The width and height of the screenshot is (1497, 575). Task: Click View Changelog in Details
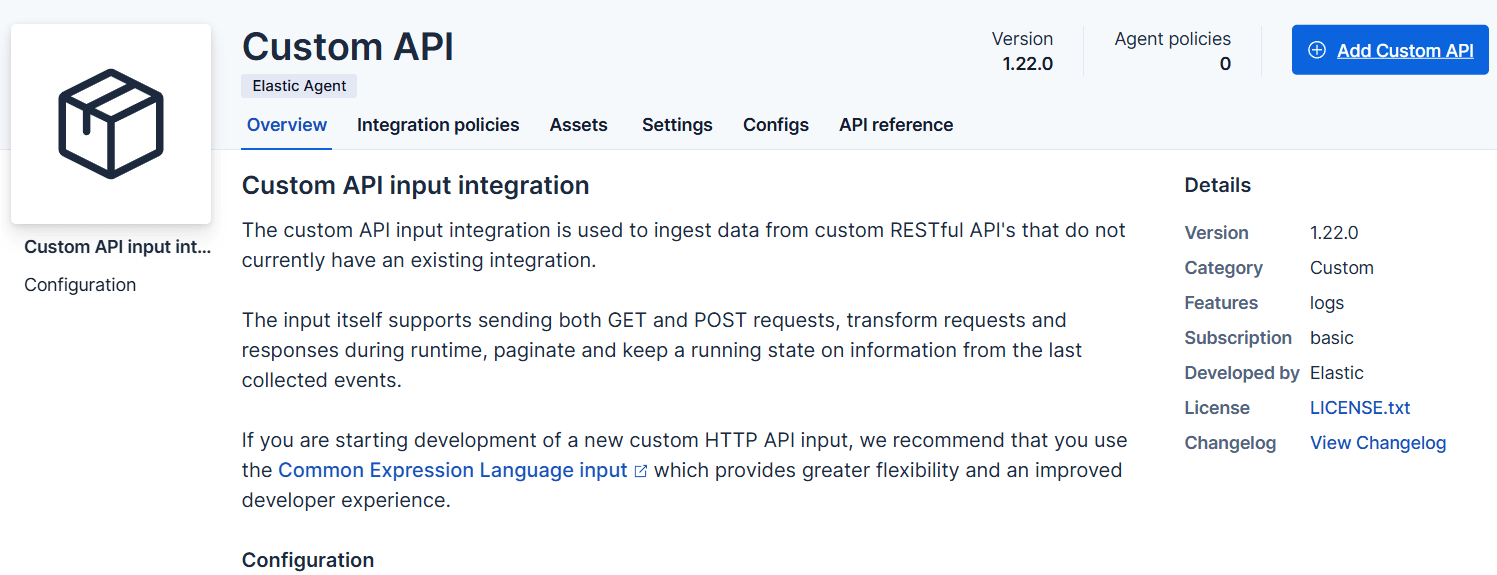[x=1377, y=443]
